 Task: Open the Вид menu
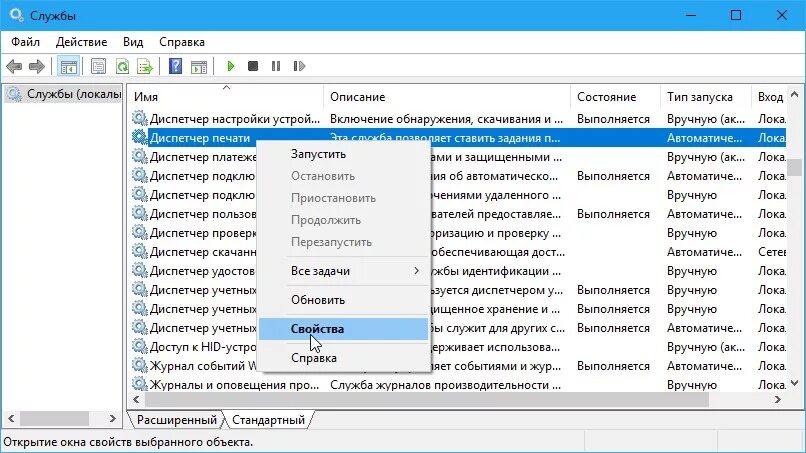click(x=133, y=42)
